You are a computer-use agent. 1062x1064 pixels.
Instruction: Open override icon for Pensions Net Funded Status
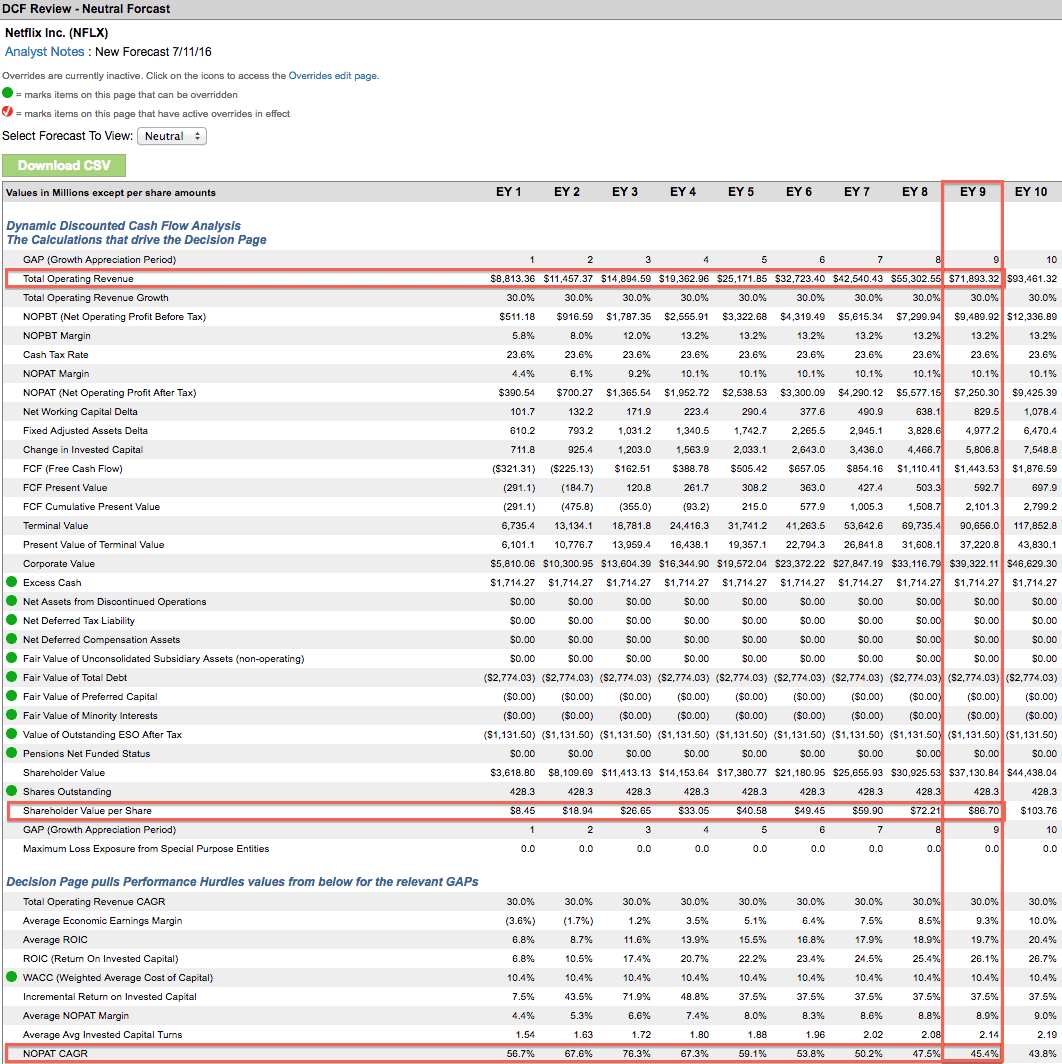point(12,753)
